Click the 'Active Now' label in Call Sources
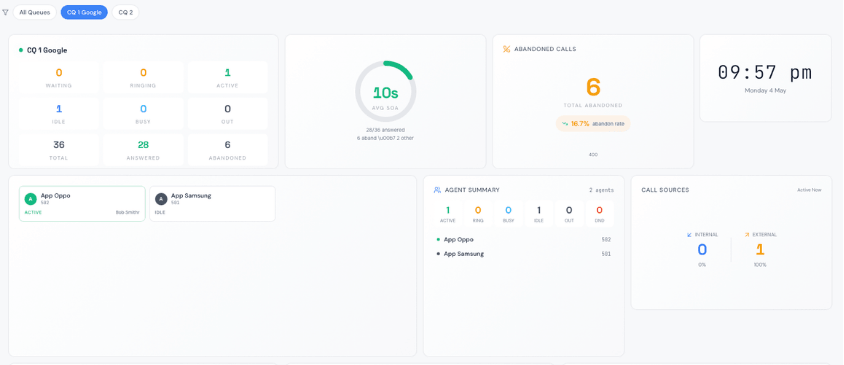The width and height of the screenshot is (844, 365). [x=809, y=190]
